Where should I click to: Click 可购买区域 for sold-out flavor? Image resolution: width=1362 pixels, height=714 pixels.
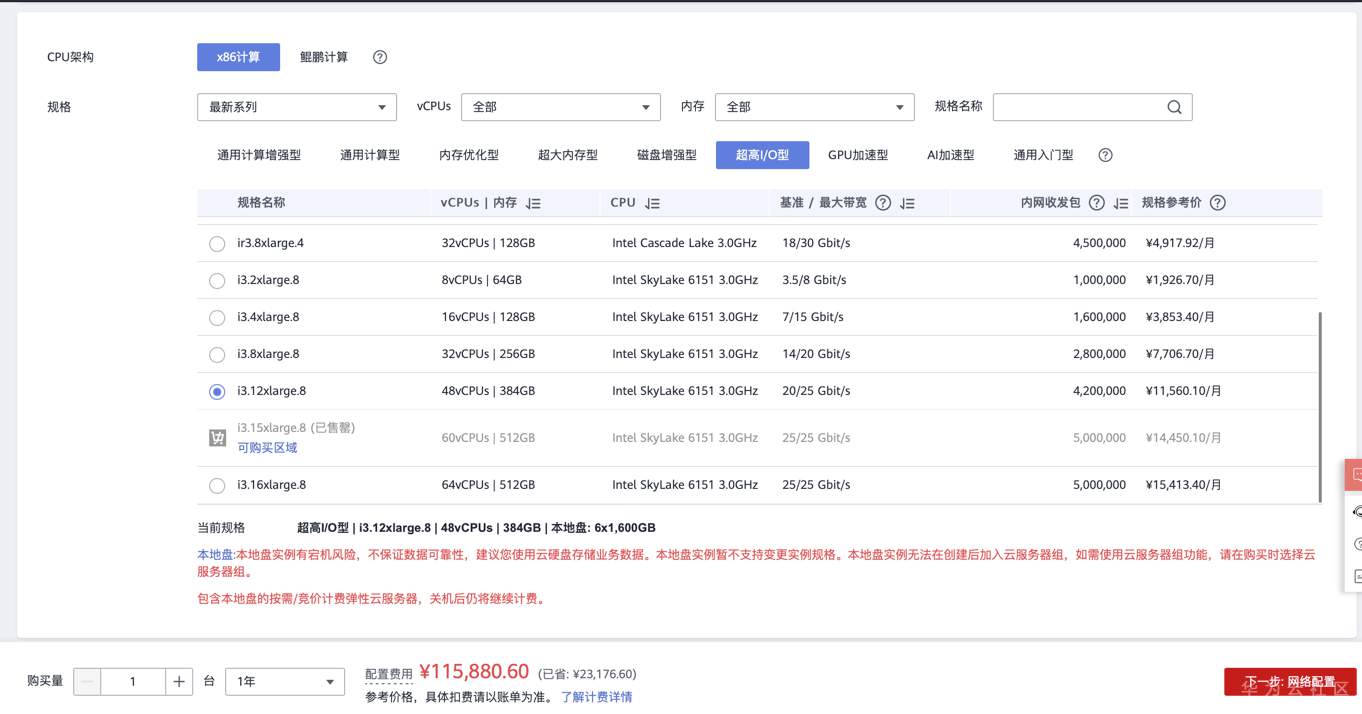pos(265,447)
